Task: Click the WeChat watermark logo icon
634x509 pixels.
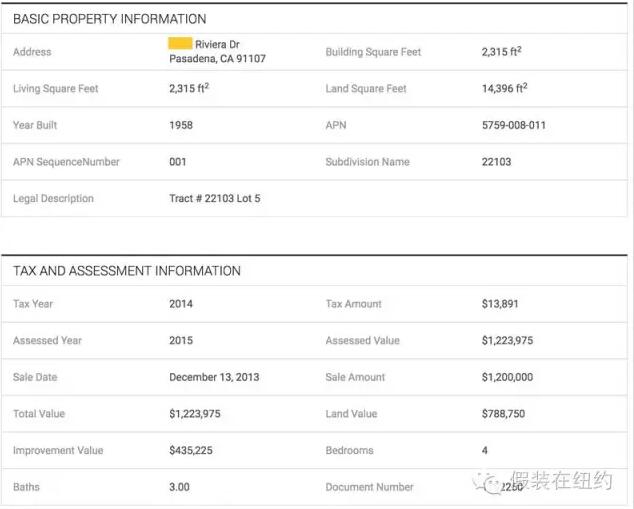Action: [488, 483]
